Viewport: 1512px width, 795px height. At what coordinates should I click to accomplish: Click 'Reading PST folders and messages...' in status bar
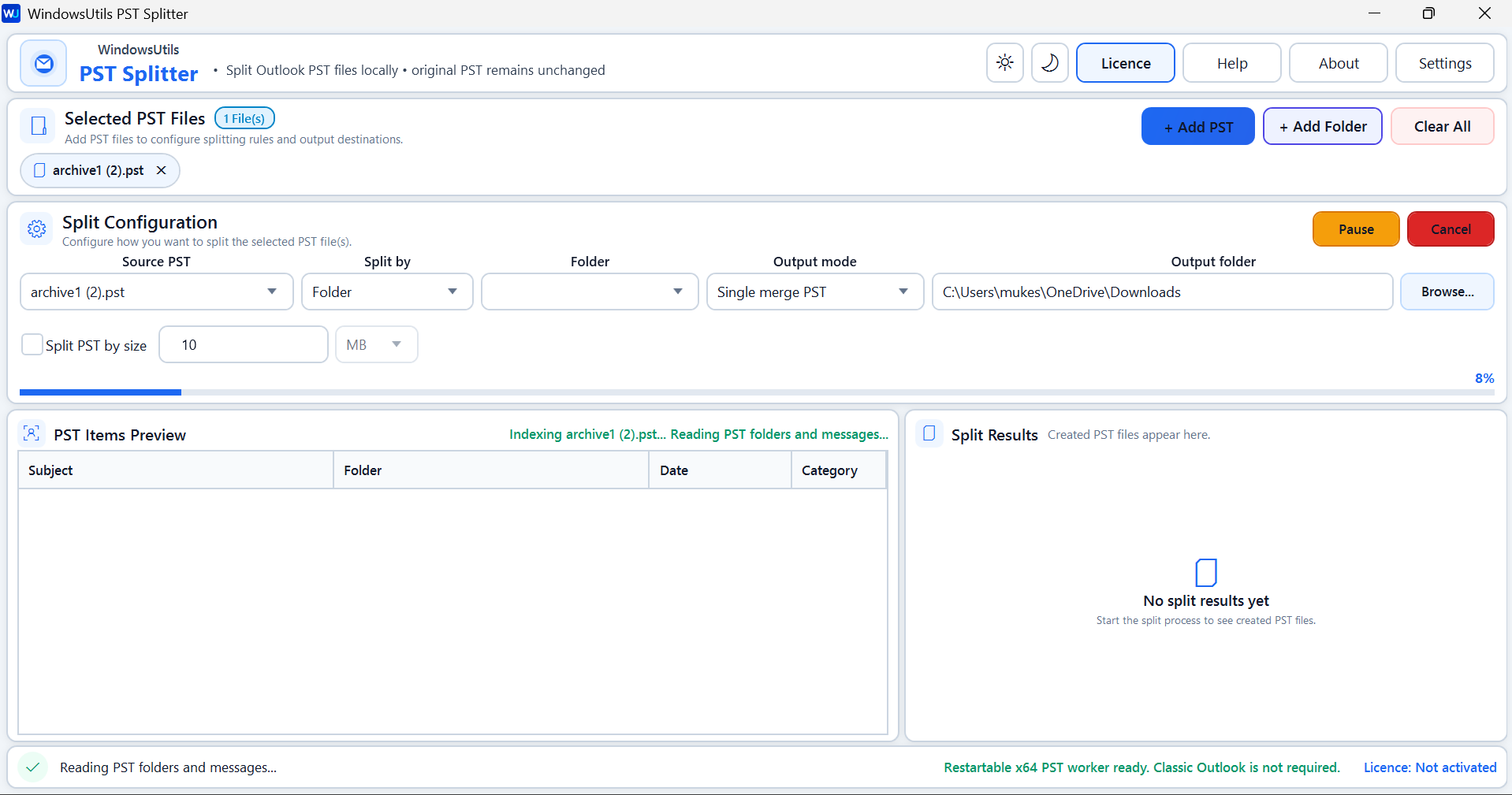click(x=168, y=767)
